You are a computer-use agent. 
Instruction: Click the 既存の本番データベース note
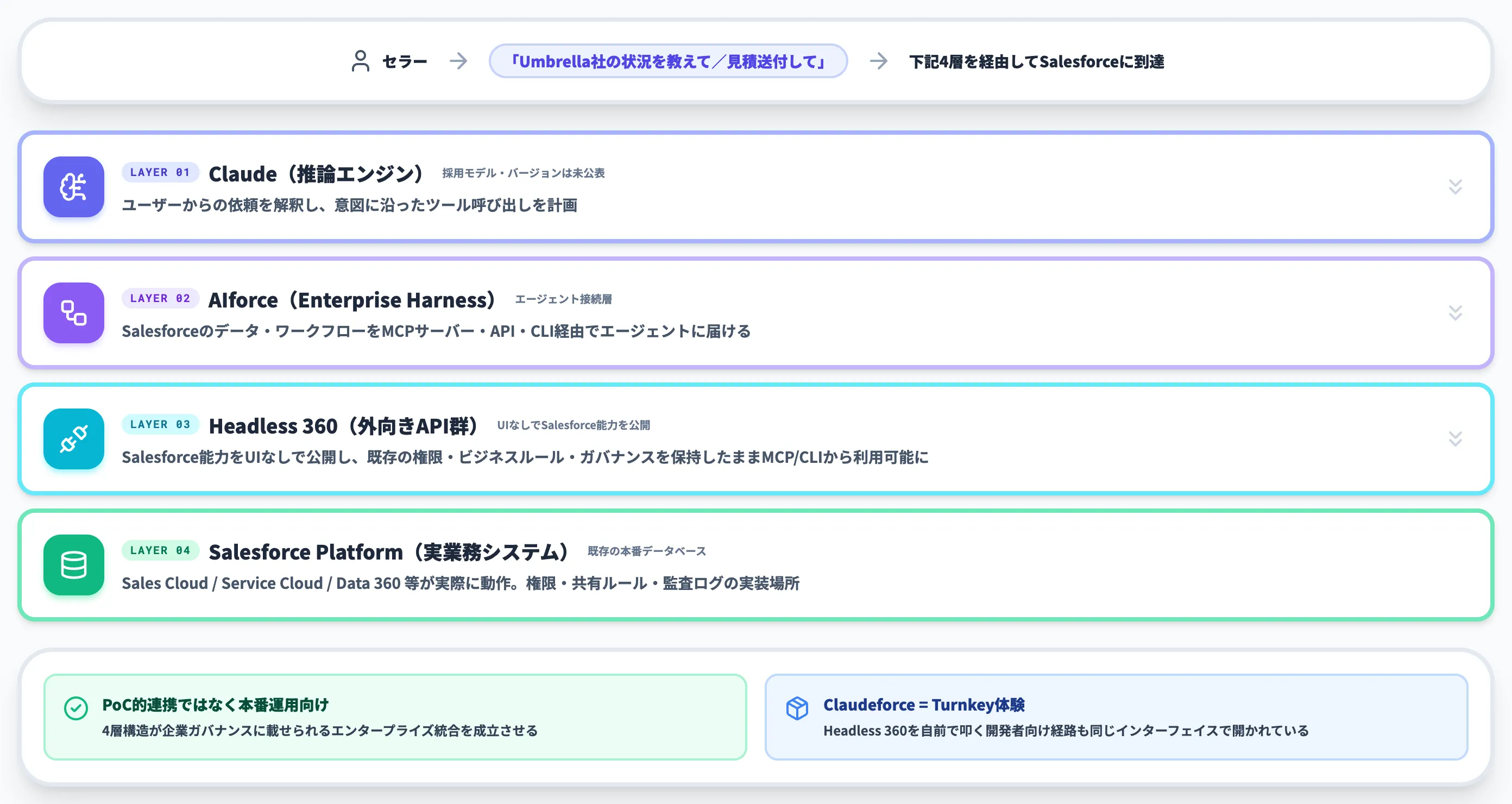(647, 551)
